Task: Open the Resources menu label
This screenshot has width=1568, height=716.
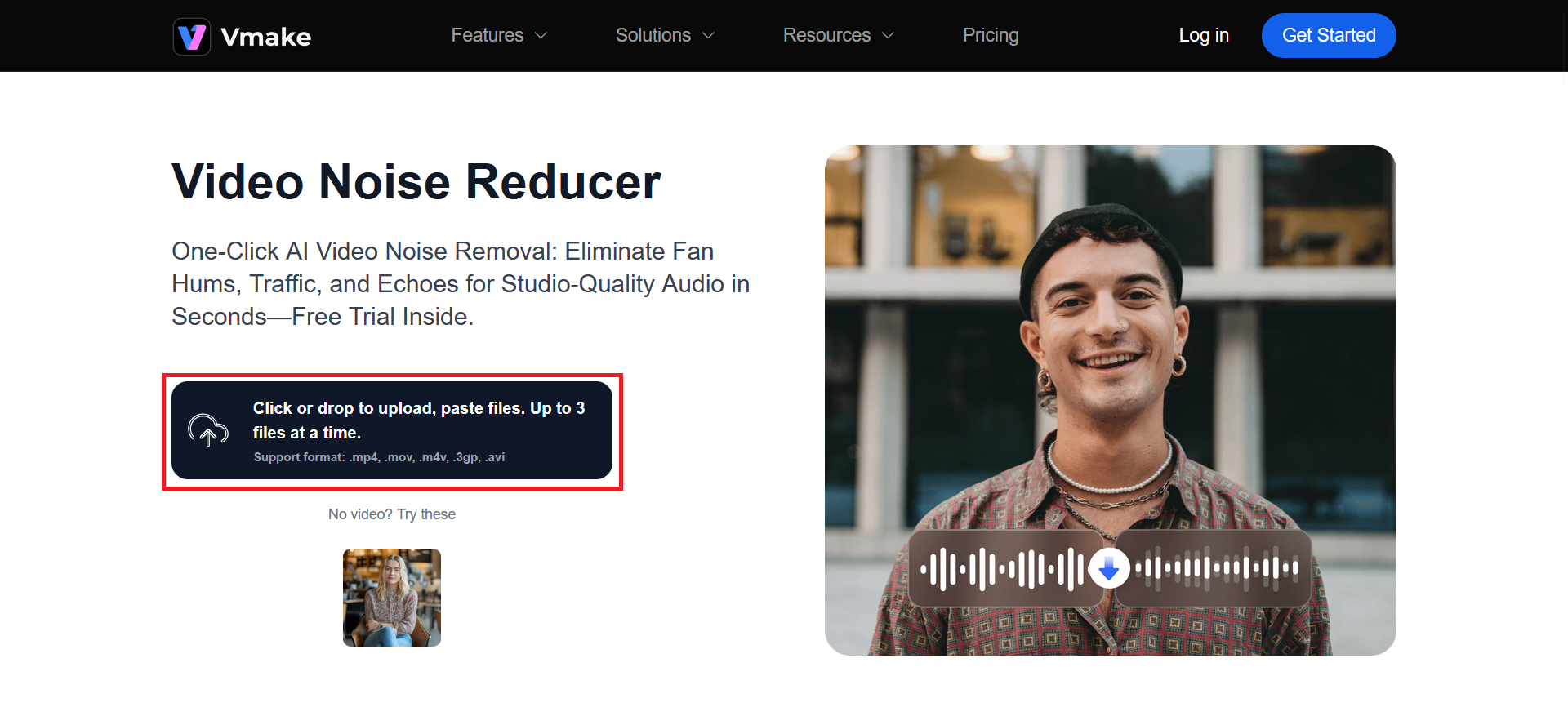Action: pos(826,36)
